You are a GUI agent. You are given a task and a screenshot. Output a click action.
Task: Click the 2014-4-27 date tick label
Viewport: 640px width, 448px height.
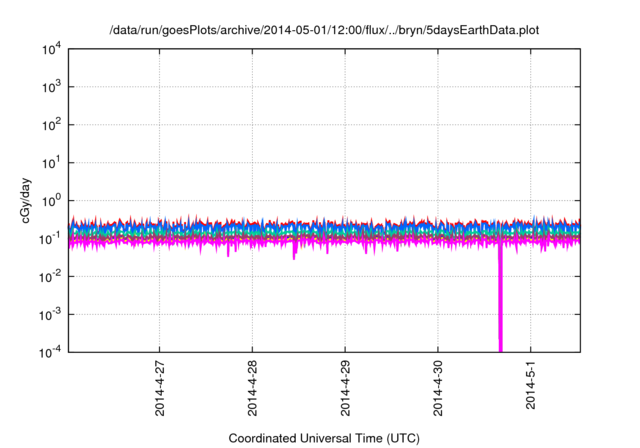click(160, 388)
